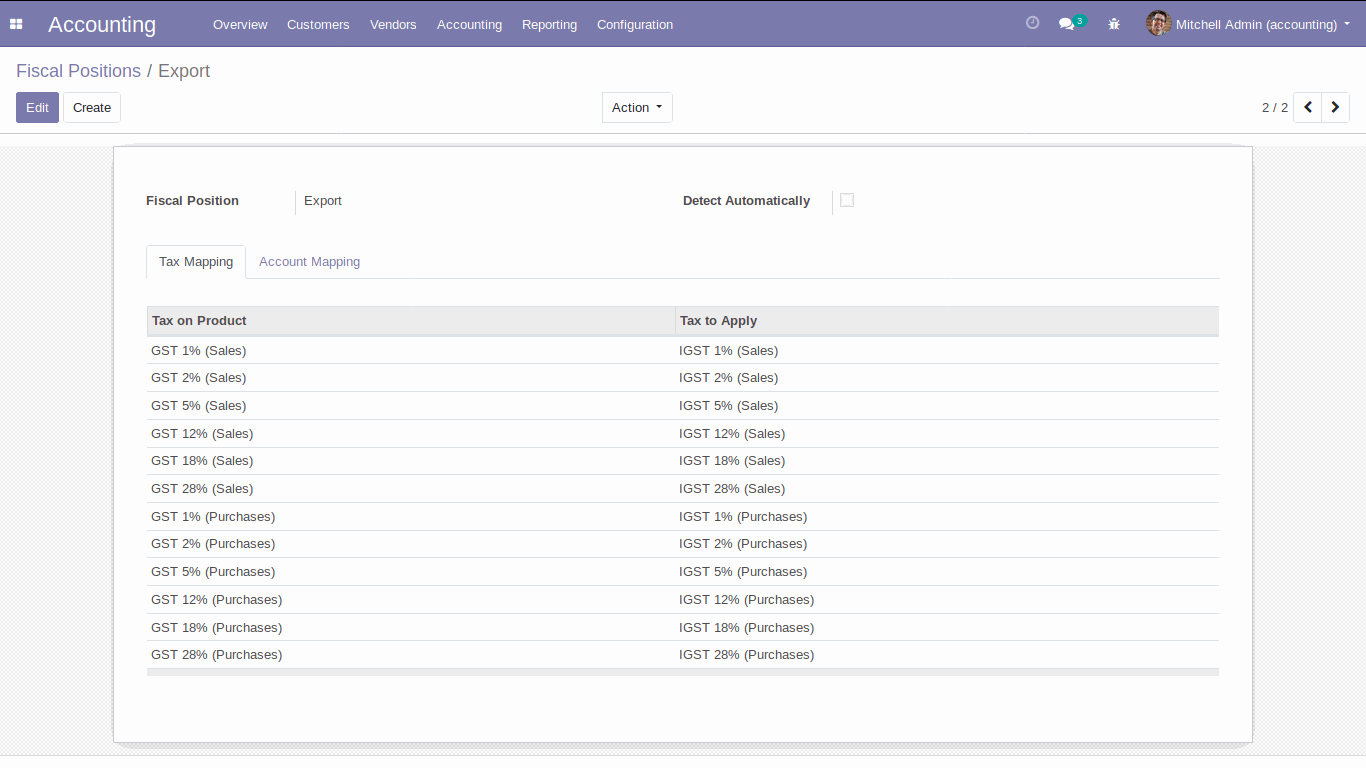Sort by Tax to Apply column header
The width and height of the screenshot is (1366, 768).
click(x=947, y=320)
